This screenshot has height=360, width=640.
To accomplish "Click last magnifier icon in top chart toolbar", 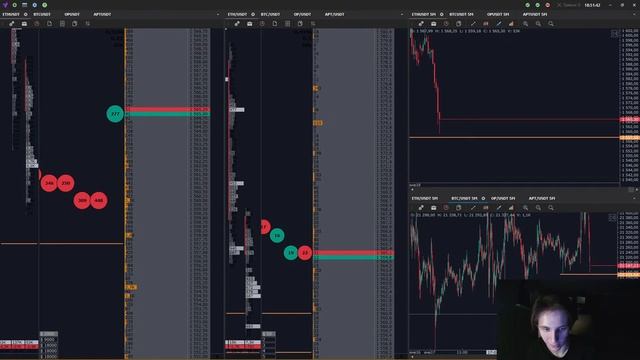I will (x=551, y=24).
